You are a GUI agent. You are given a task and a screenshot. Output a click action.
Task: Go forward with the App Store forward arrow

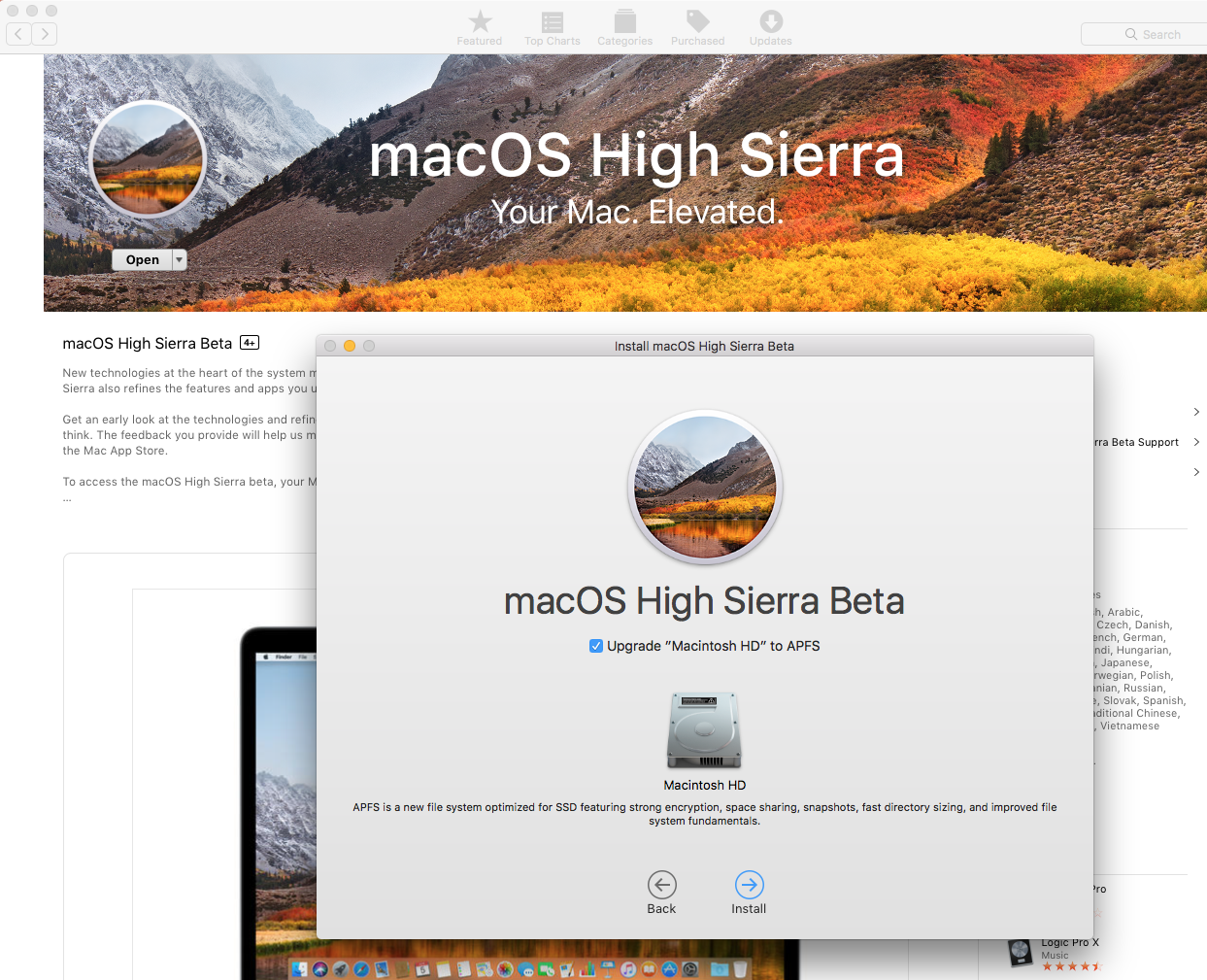pos(45,34)
